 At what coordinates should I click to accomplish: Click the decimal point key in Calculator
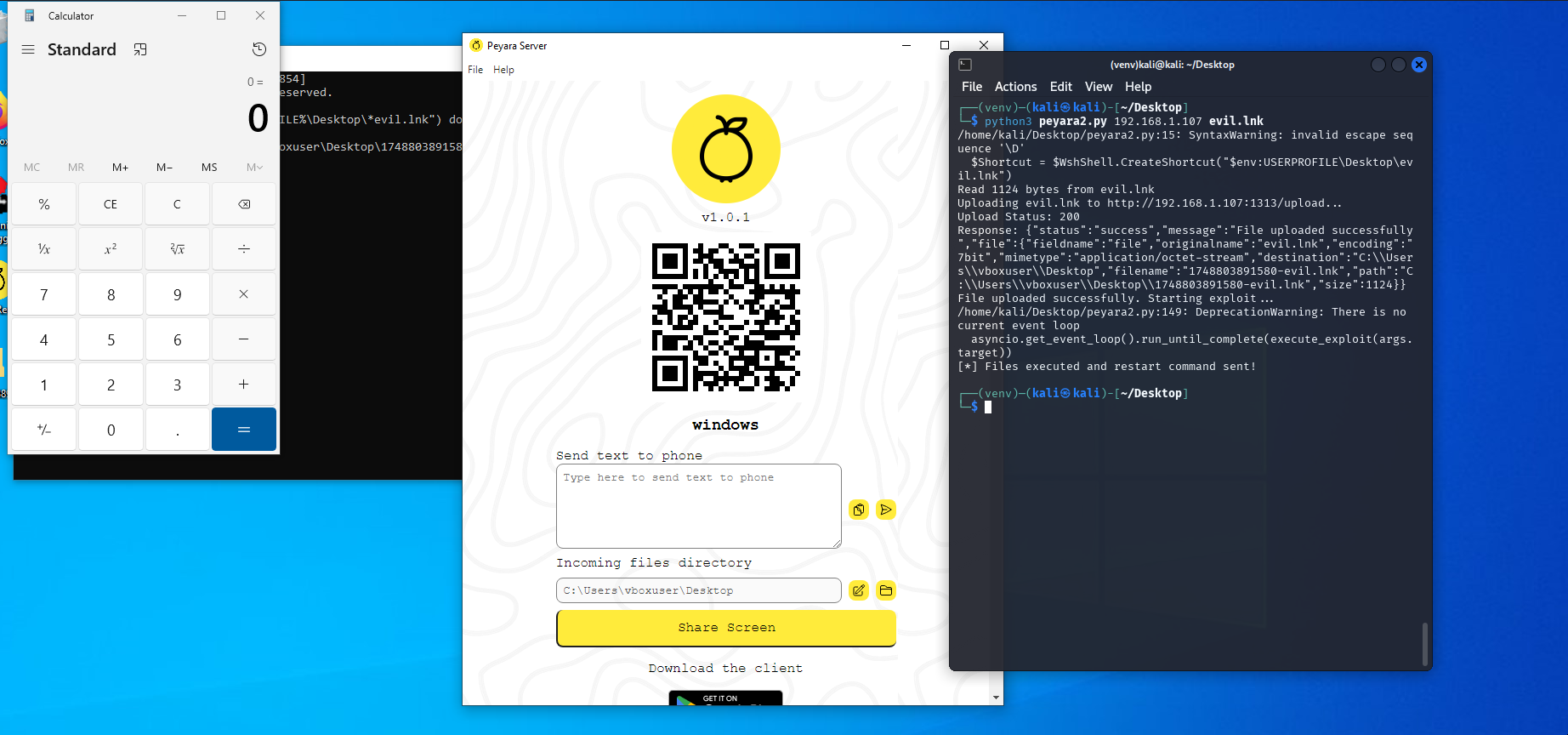[177, 430]
